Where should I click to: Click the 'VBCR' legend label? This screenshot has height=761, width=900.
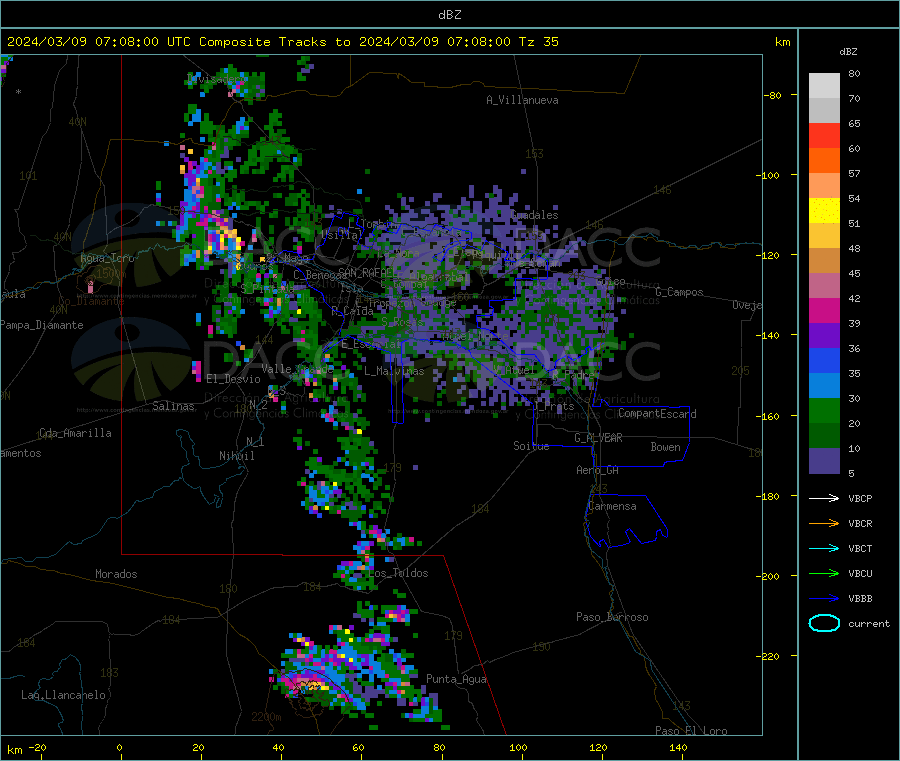pyautogui.click(x=860, y=523)
